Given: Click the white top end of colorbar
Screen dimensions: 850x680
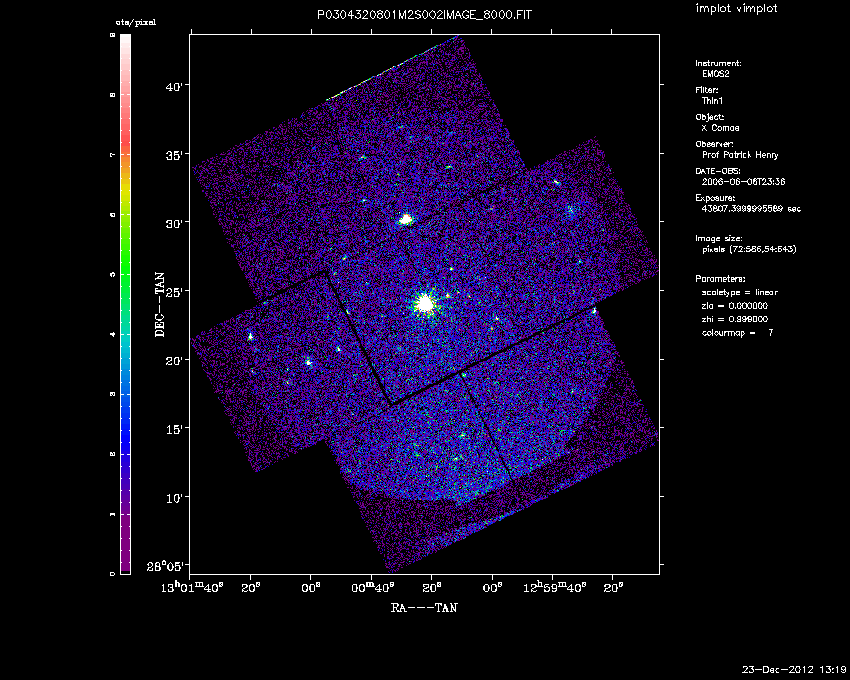Looking at the screenshot, I should pos(125,41).
